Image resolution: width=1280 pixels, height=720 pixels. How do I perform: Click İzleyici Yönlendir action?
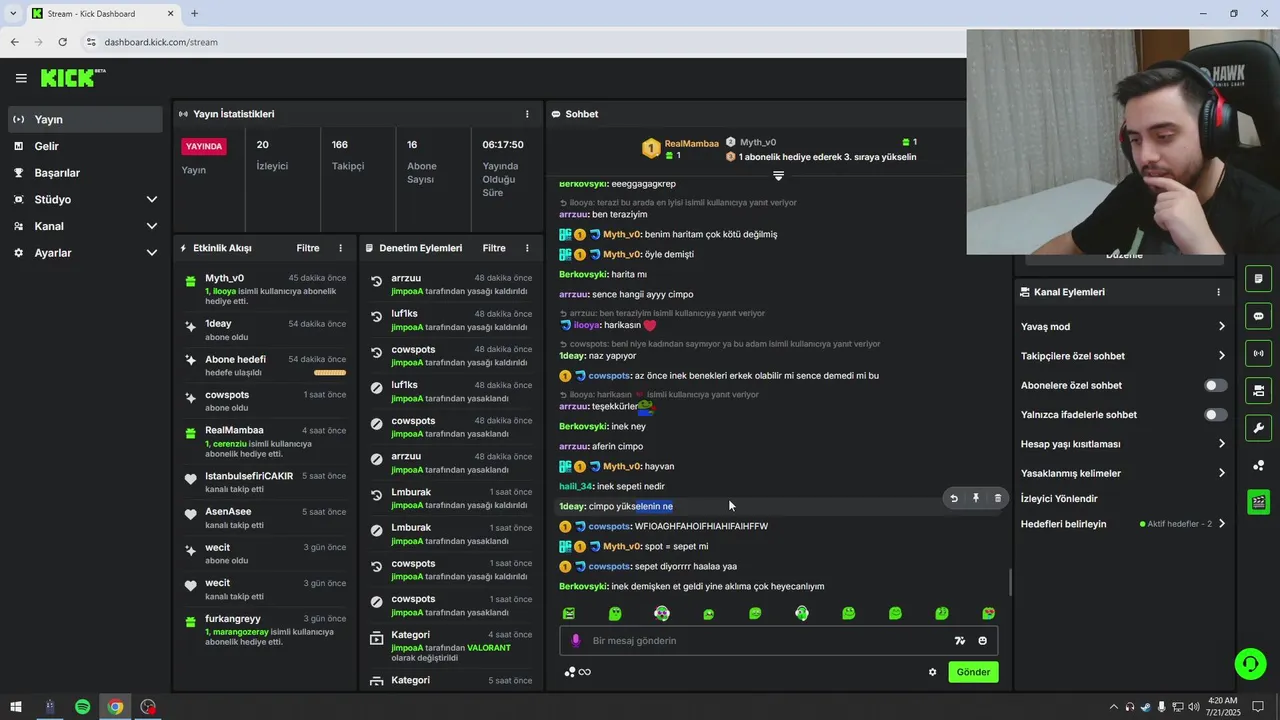tap(1059, 498)
